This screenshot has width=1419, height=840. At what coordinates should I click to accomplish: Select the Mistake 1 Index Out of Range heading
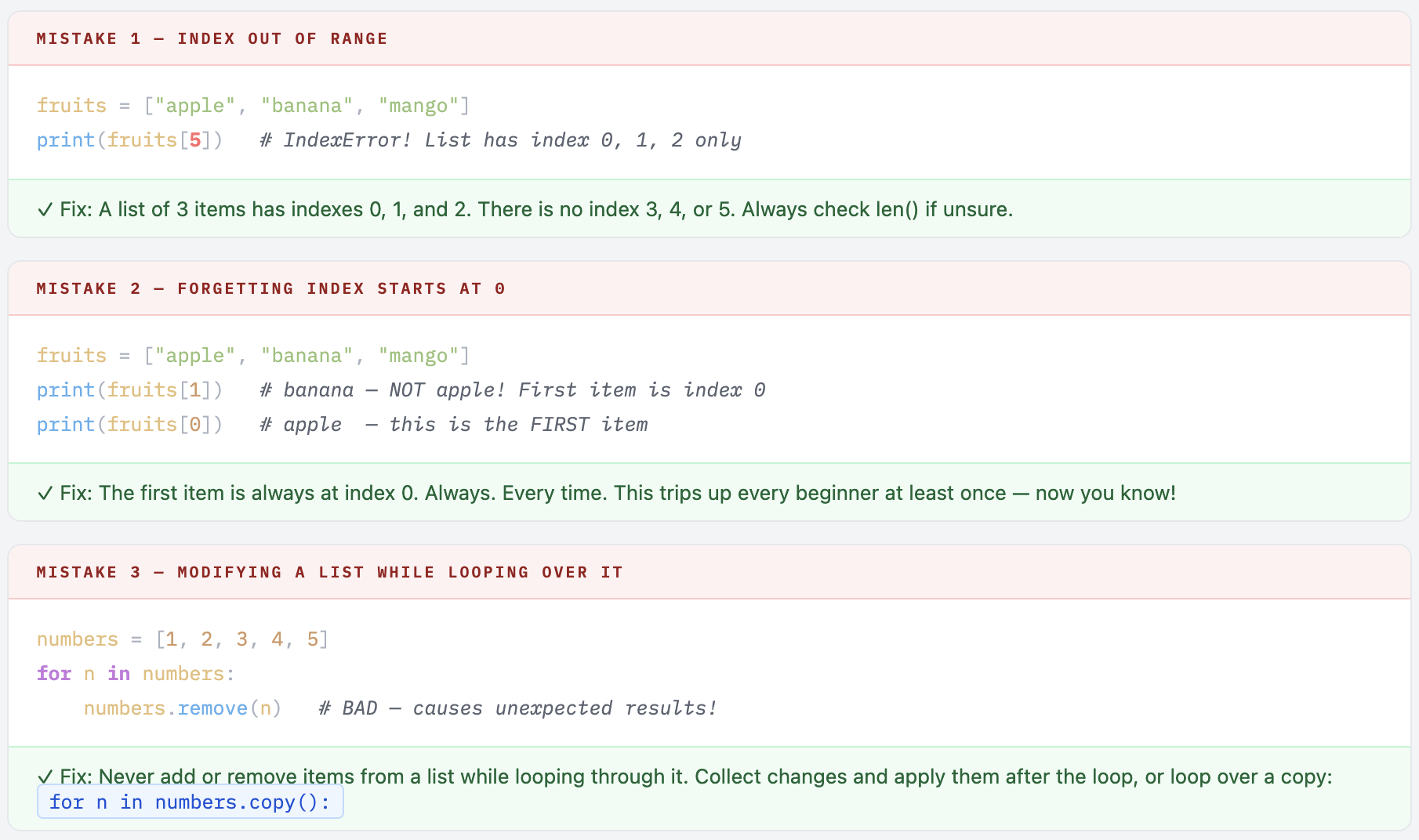(x=212, y=39)
